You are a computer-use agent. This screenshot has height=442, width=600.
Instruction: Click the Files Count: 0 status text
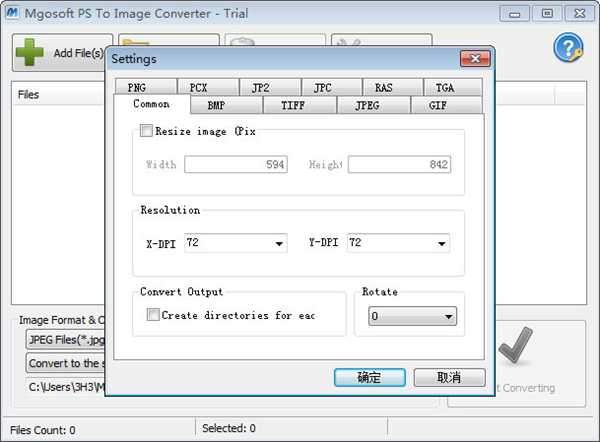[42, 430]
